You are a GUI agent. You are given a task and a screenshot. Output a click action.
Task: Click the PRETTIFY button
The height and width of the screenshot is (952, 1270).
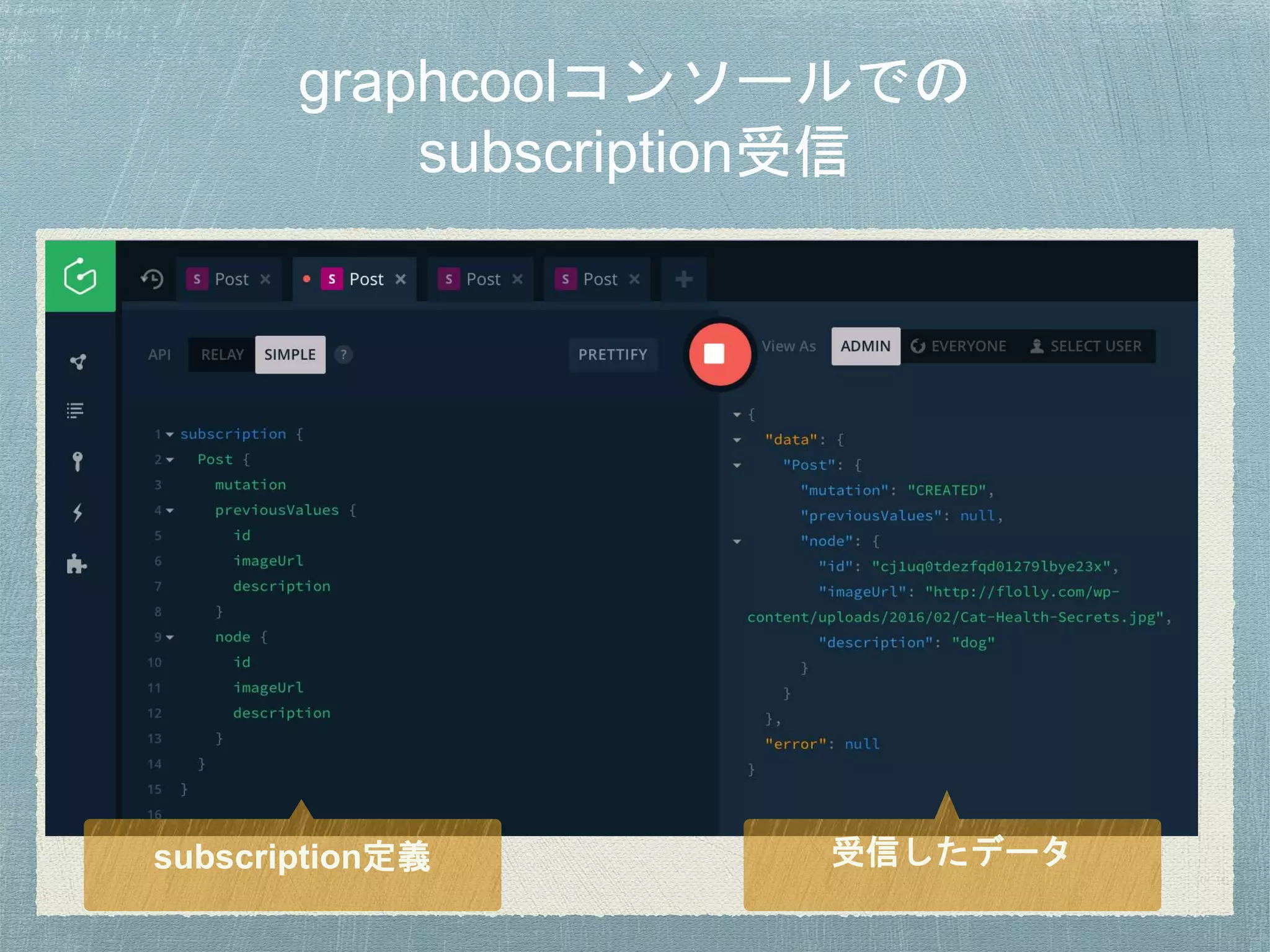coord(613,355)
